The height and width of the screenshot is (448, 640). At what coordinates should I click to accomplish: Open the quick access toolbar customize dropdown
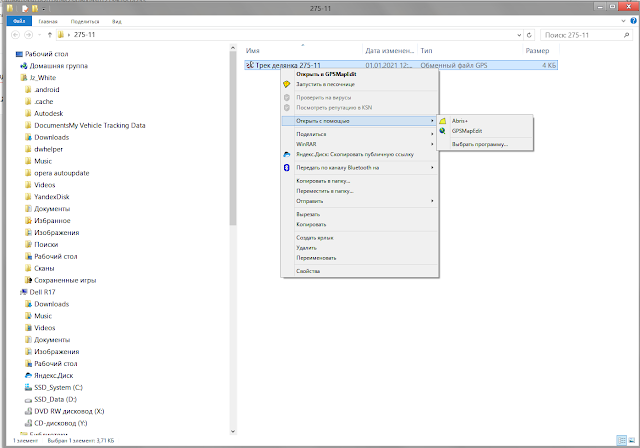43,9
